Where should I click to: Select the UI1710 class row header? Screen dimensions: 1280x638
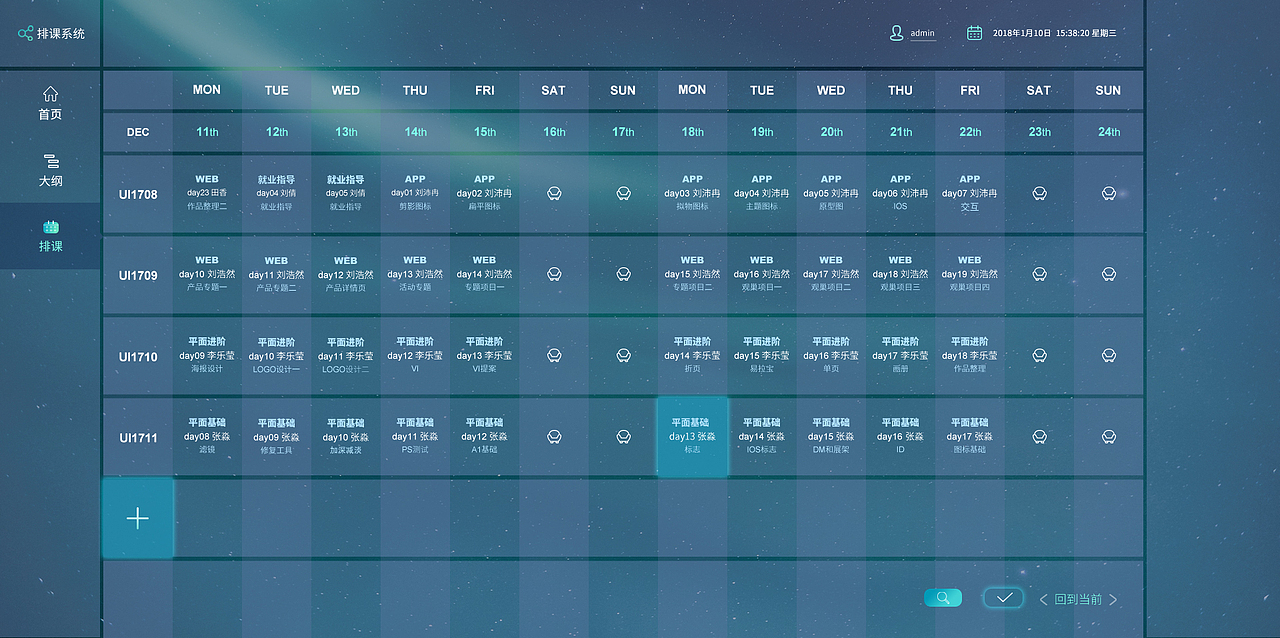[138, 356]
